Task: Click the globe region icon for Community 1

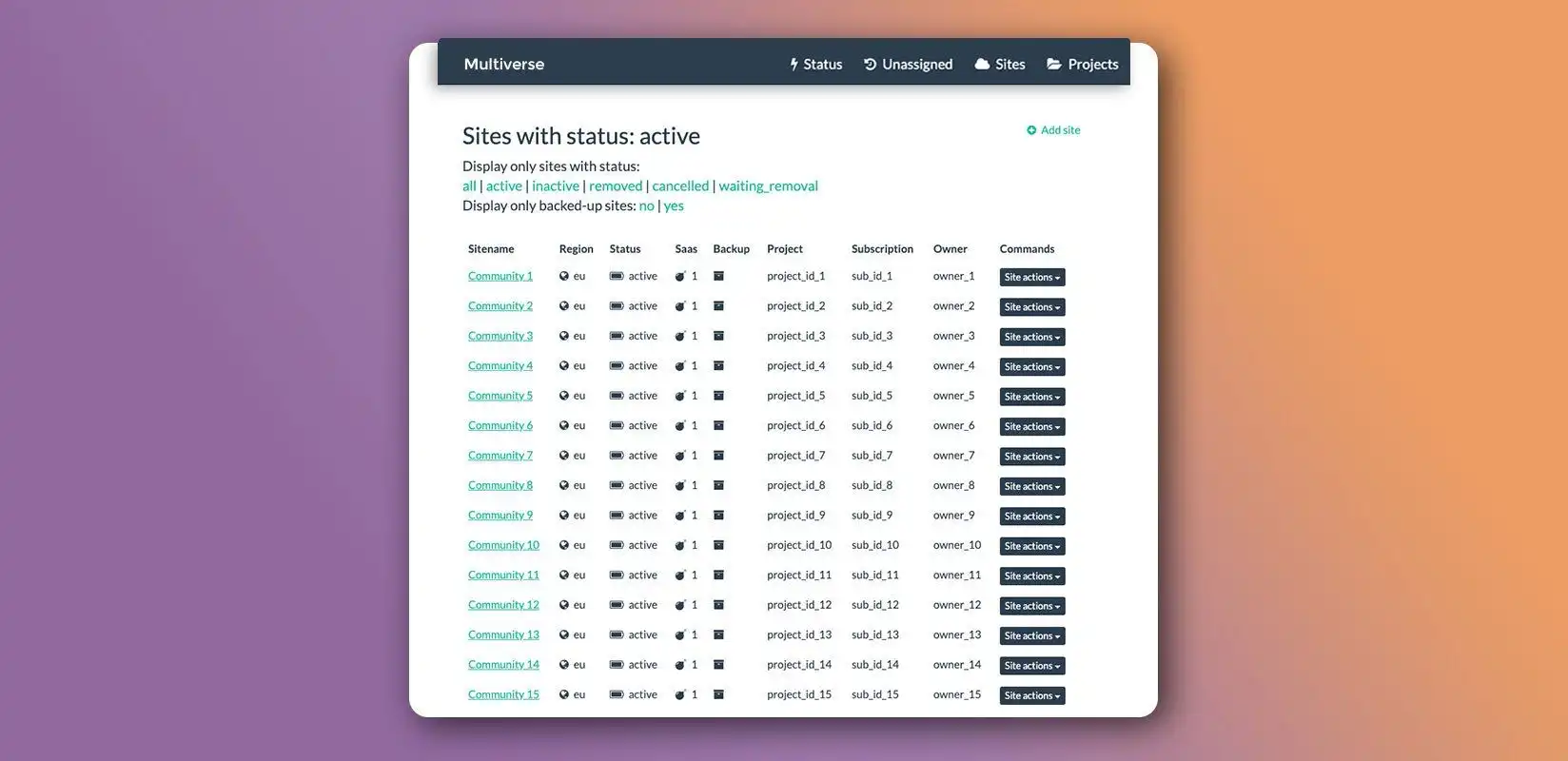Action: 564,277
